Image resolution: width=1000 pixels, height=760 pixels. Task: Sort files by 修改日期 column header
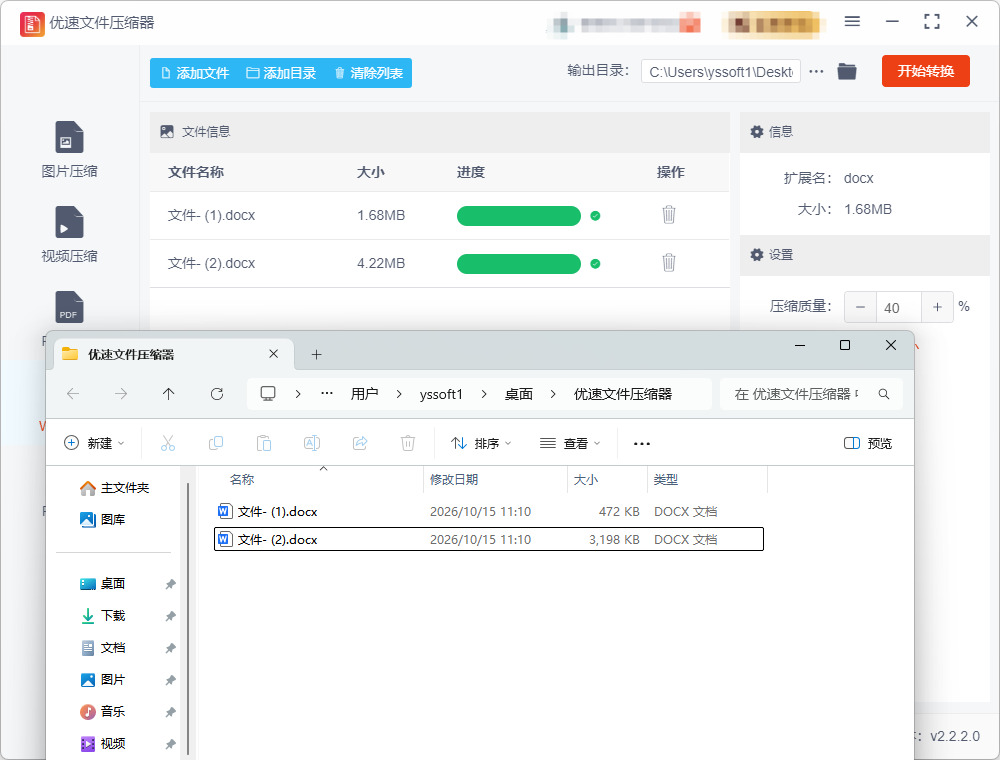tap(495, 479)
